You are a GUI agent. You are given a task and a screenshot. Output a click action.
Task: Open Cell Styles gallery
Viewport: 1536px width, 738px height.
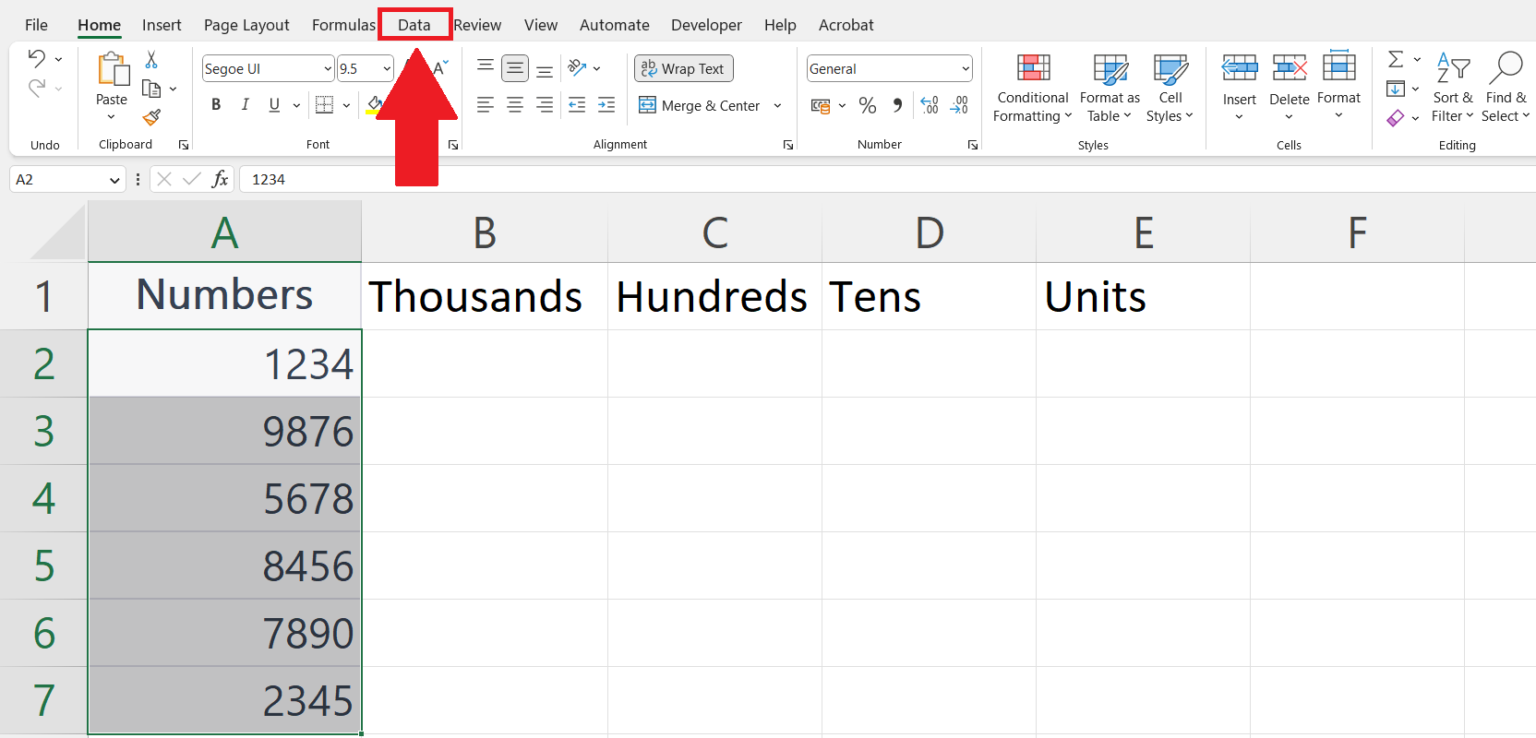pos(1170,88)
